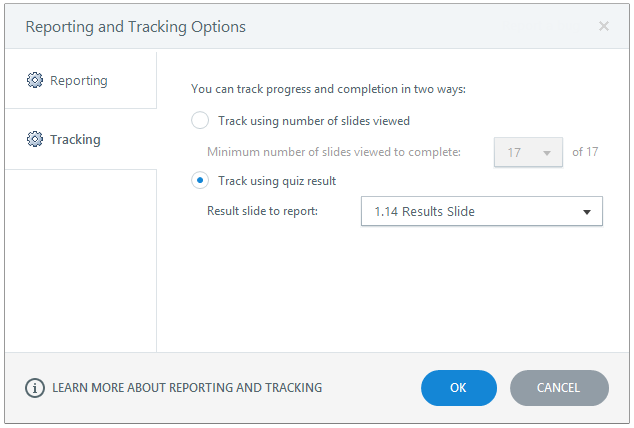Close the Reporting and Tracking Options dialog
This screenshot has width=634, height=428.
pyautogui.click(x=604, y=26)
